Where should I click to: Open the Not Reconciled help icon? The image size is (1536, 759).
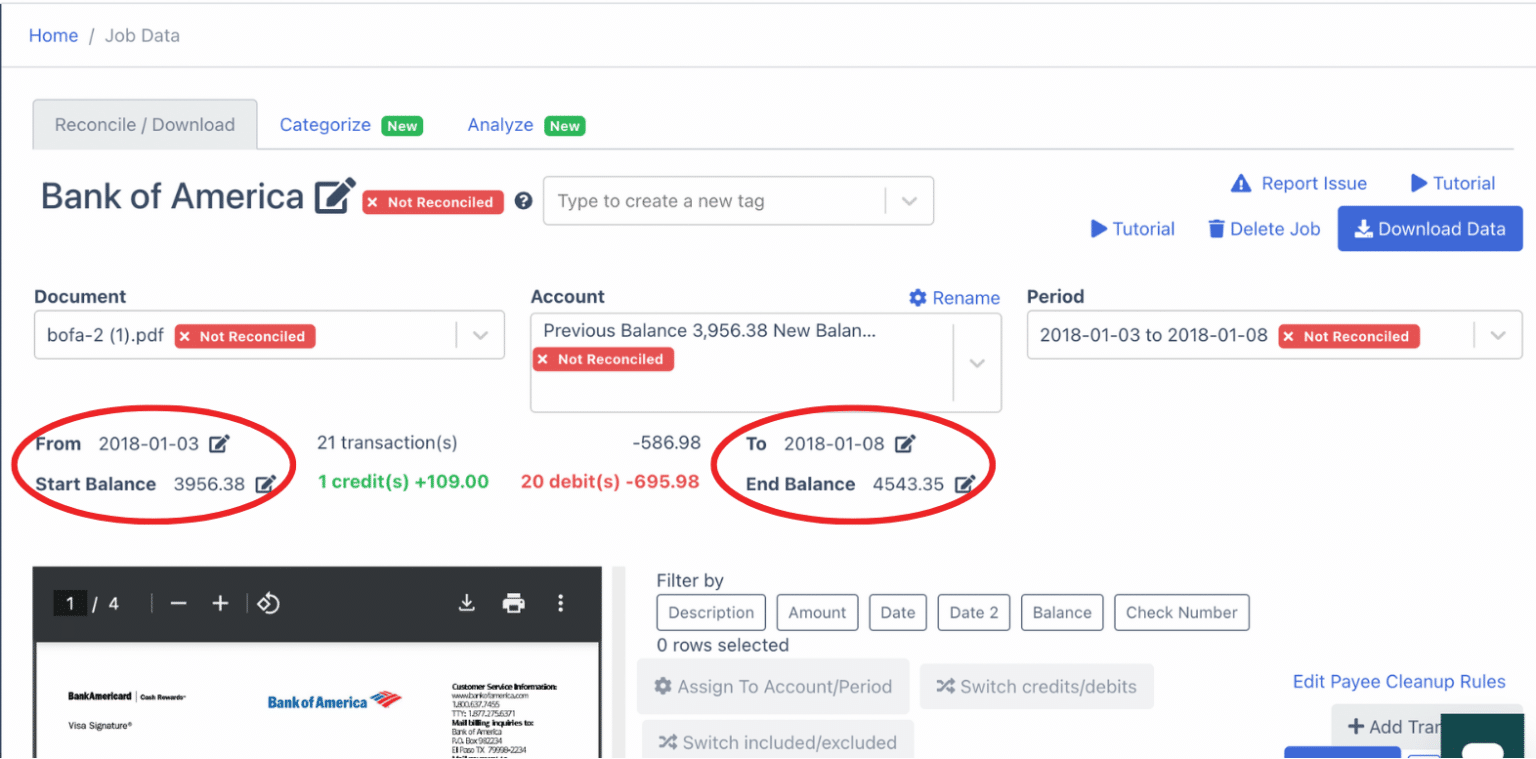coord(523,201)
